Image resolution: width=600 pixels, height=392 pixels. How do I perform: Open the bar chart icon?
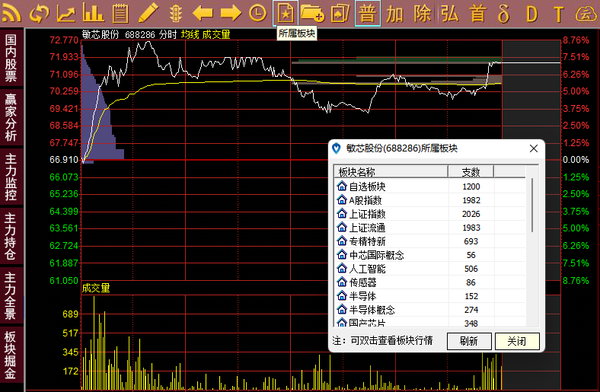tap(93, 13)
